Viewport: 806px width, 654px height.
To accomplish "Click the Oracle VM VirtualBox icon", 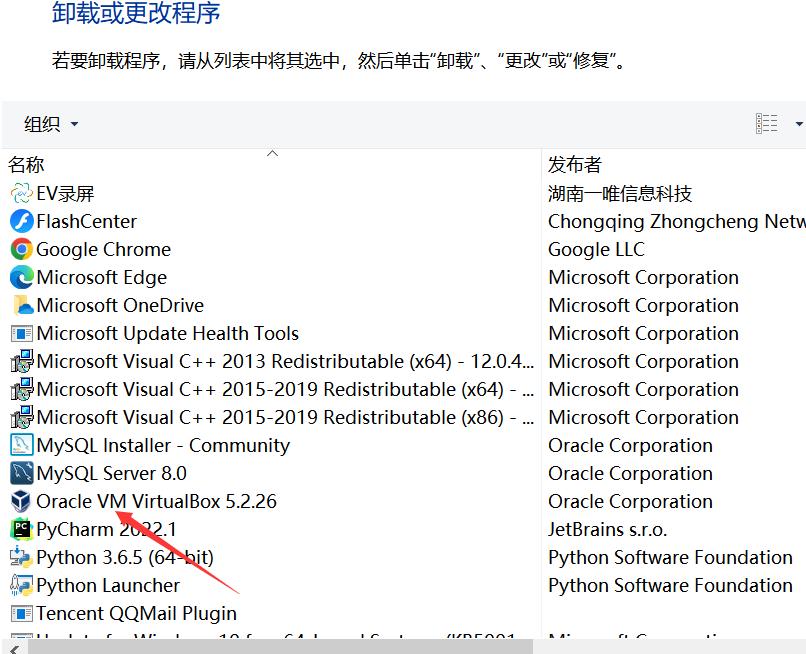I will click(x=22, y=501).
